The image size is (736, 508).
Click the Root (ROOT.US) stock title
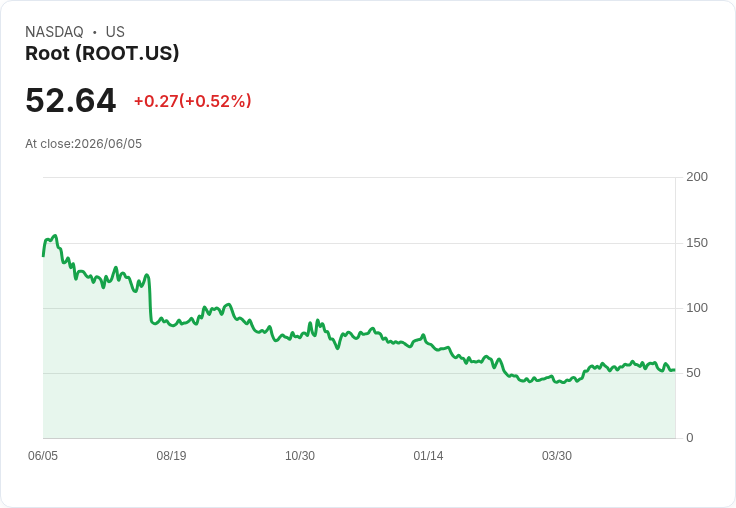click(102, 53)
